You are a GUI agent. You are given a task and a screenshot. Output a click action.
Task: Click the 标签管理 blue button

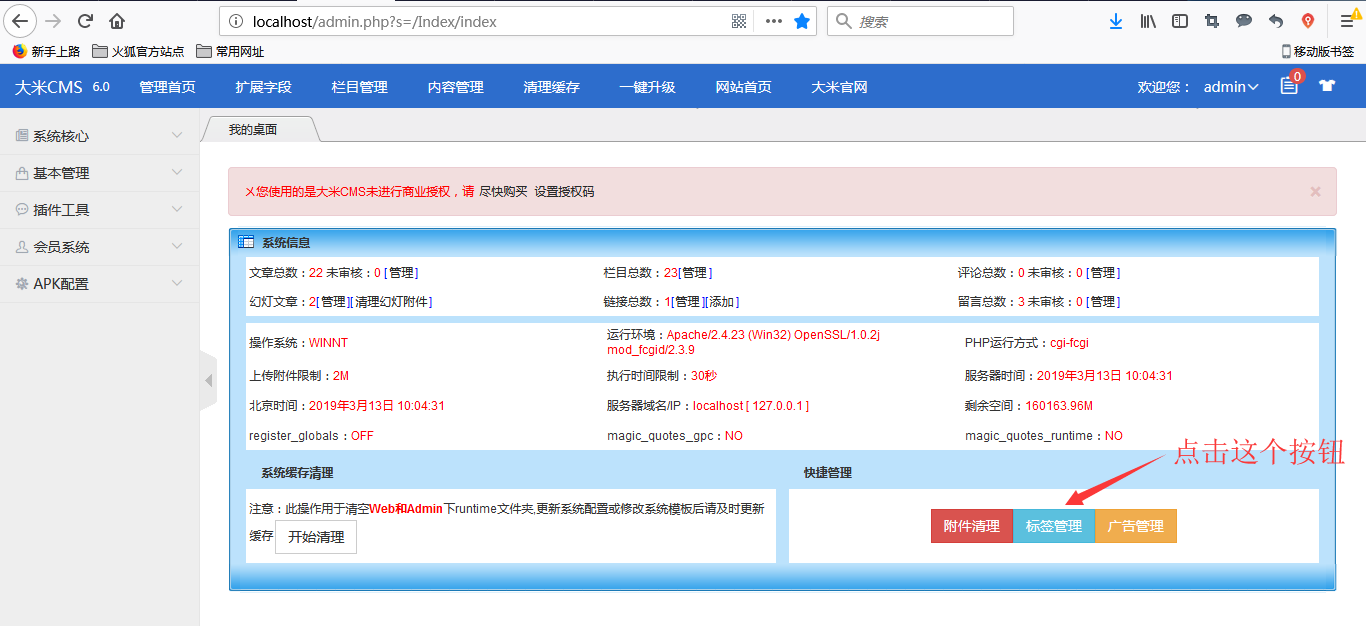pyautogui.click(x=1054, y=526)
